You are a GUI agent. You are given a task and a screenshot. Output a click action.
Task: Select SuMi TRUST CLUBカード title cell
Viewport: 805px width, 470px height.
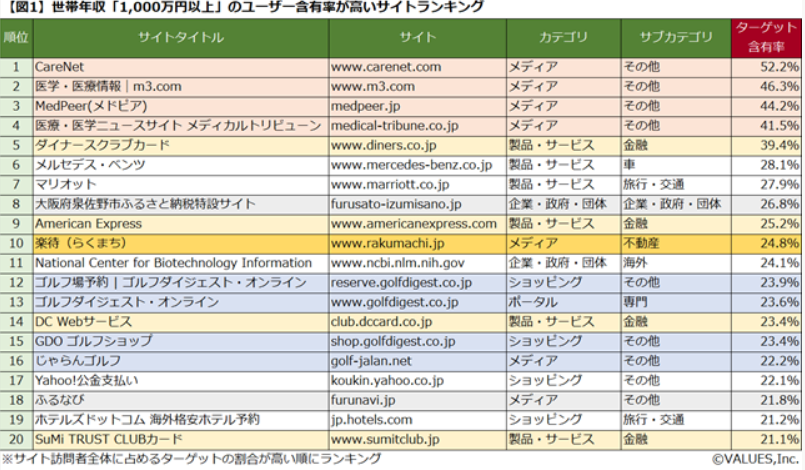coord(181,440)
